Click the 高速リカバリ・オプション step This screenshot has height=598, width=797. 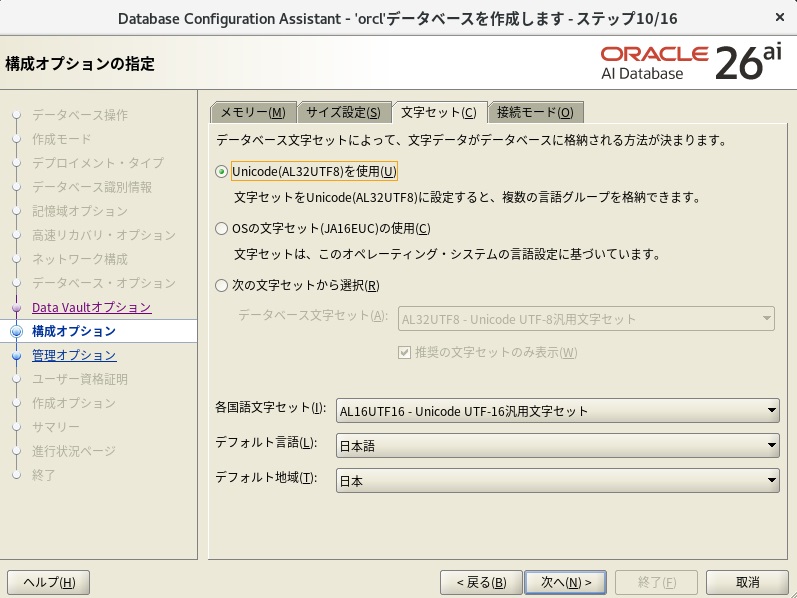pos(104,235)
